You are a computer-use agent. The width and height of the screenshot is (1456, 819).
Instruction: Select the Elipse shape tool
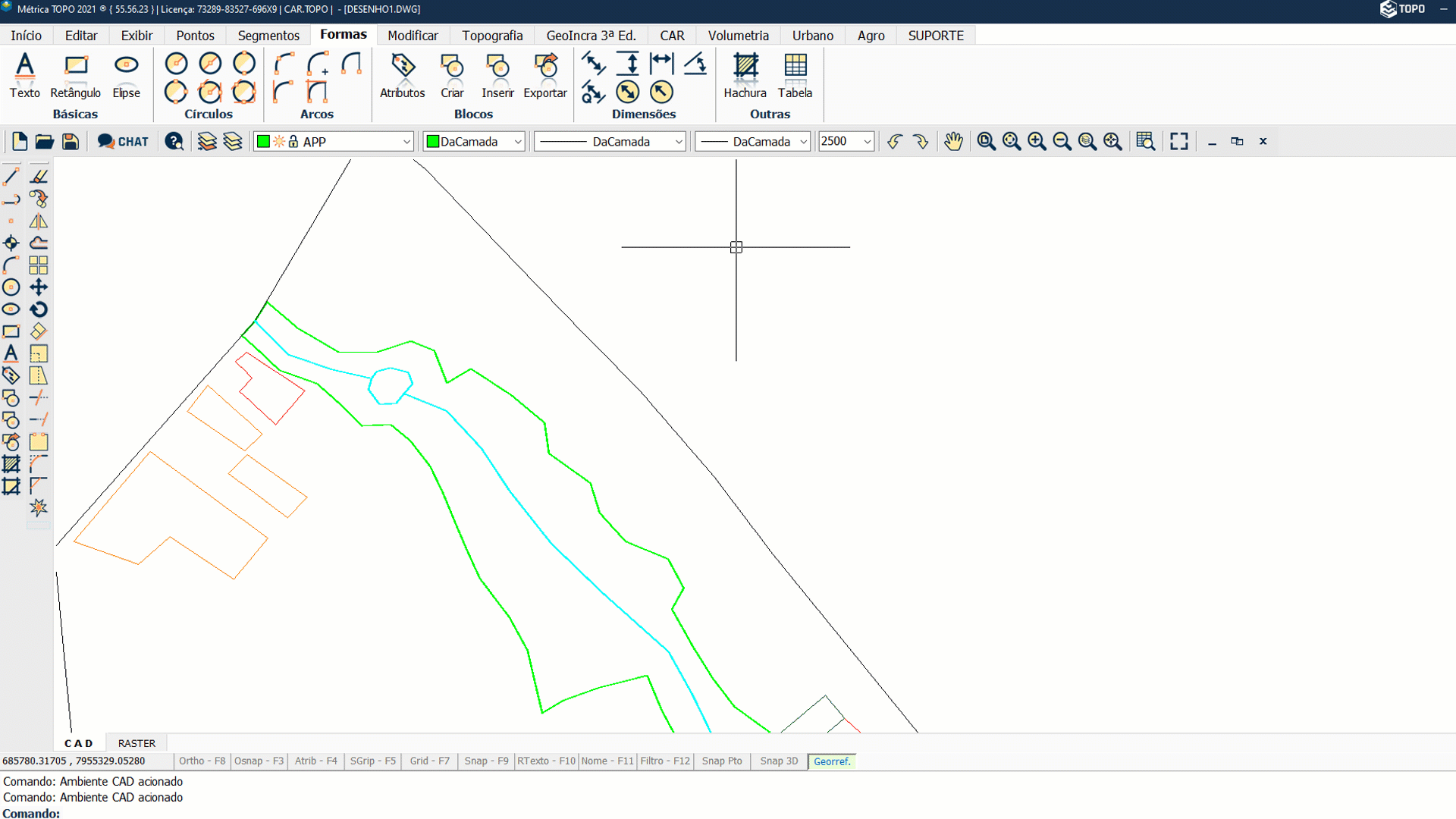(x=126, y=76)
